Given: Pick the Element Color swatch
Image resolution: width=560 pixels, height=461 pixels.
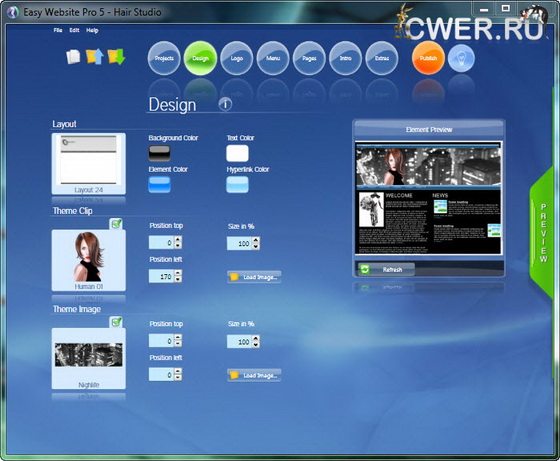Looking at the screenshot, I should click(159, 185).
